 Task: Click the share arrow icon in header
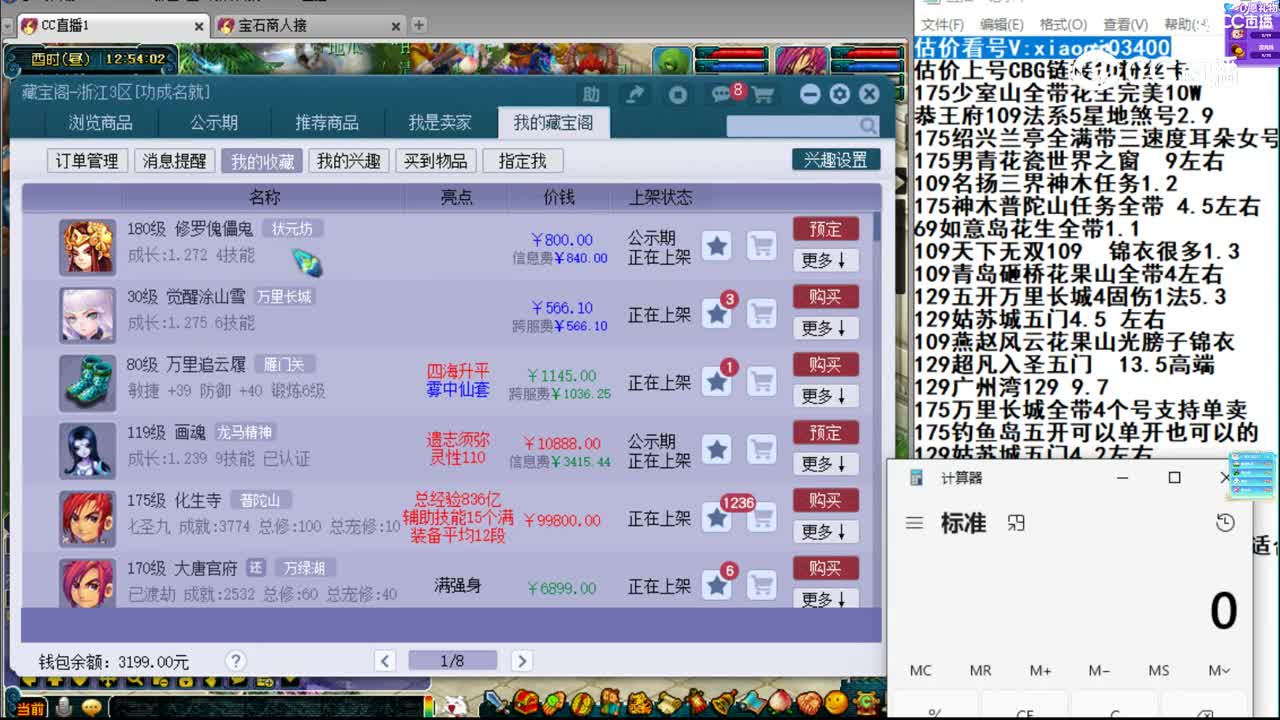tap(634, 94)
